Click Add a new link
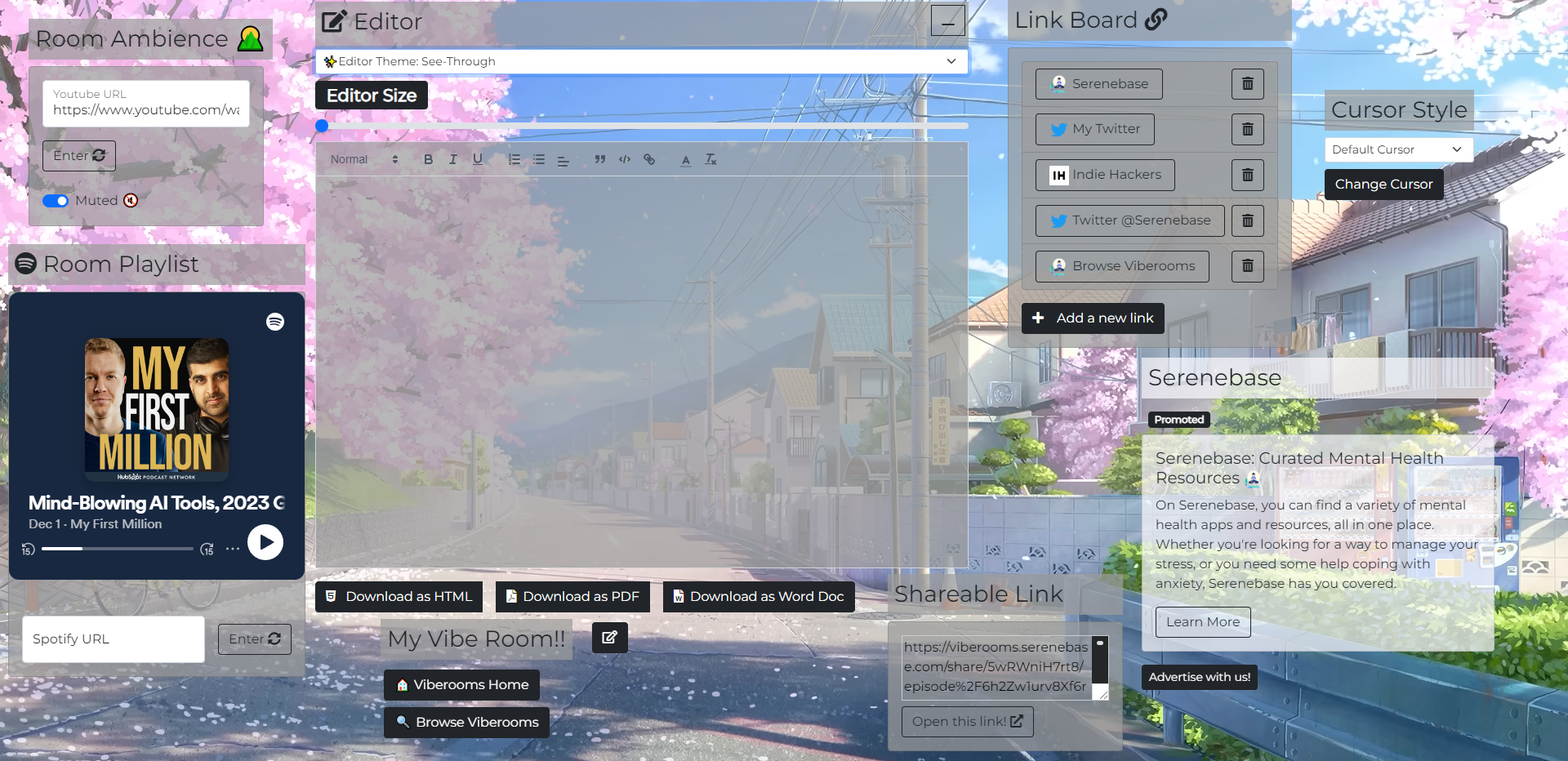Image resolution: width=1568 pixels, height=761 pixels. pos(1093,318)
